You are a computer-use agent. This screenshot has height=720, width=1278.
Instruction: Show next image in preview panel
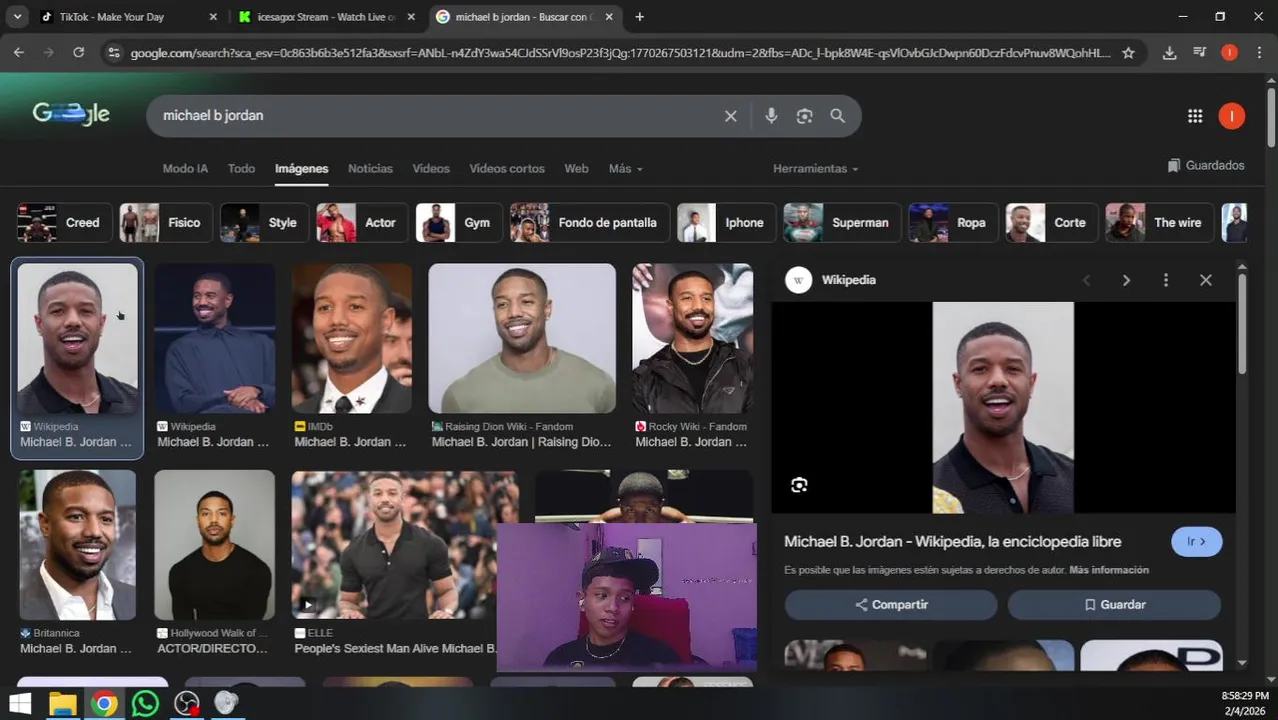1126,281
